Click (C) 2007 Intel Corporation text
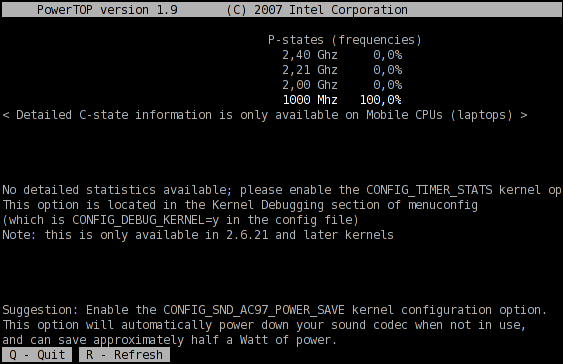The width and height of the screenshot is (563, 364). 317,10
